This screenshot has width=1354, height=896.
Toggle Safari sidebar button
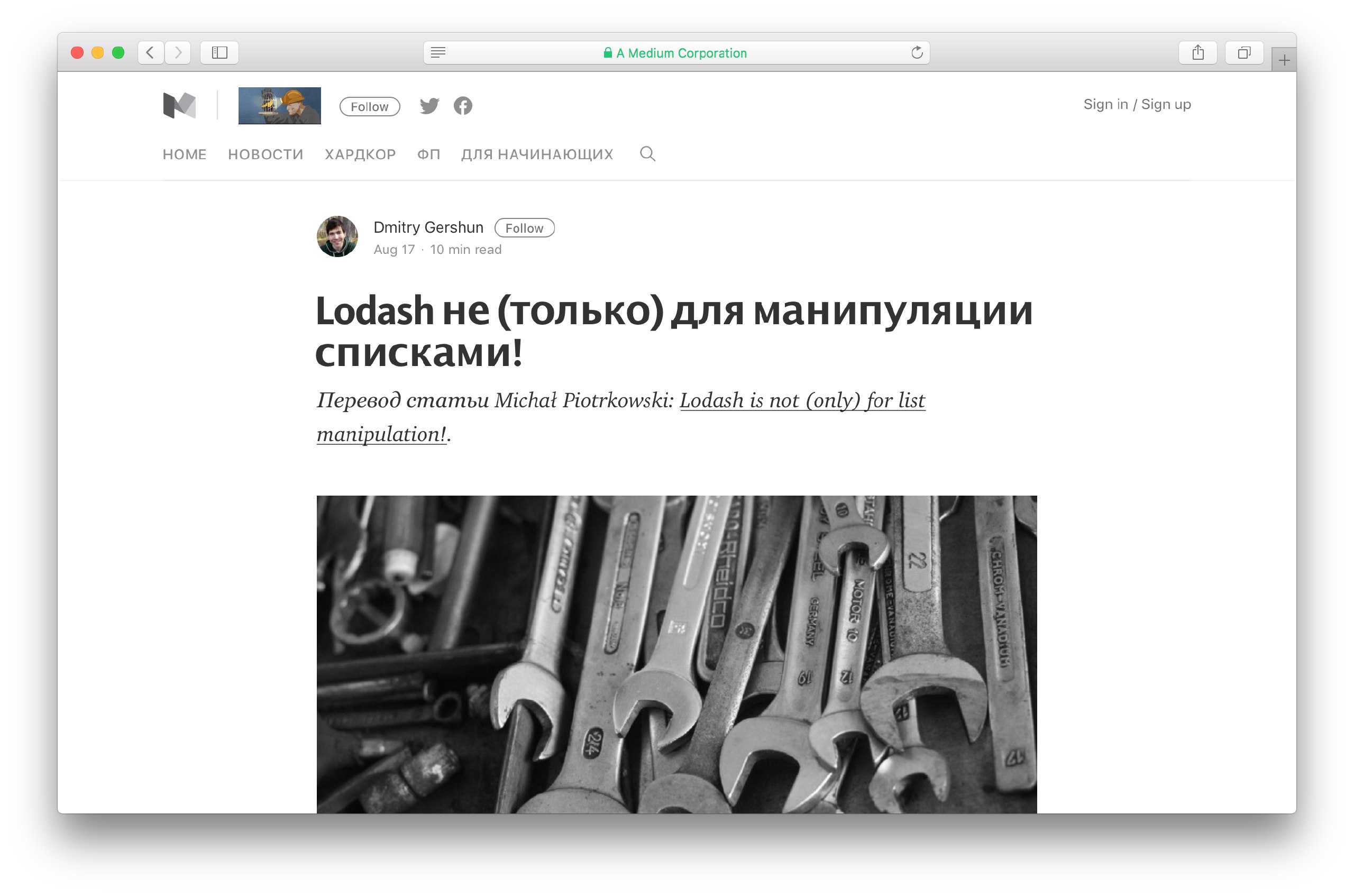(x=219, y=52)
